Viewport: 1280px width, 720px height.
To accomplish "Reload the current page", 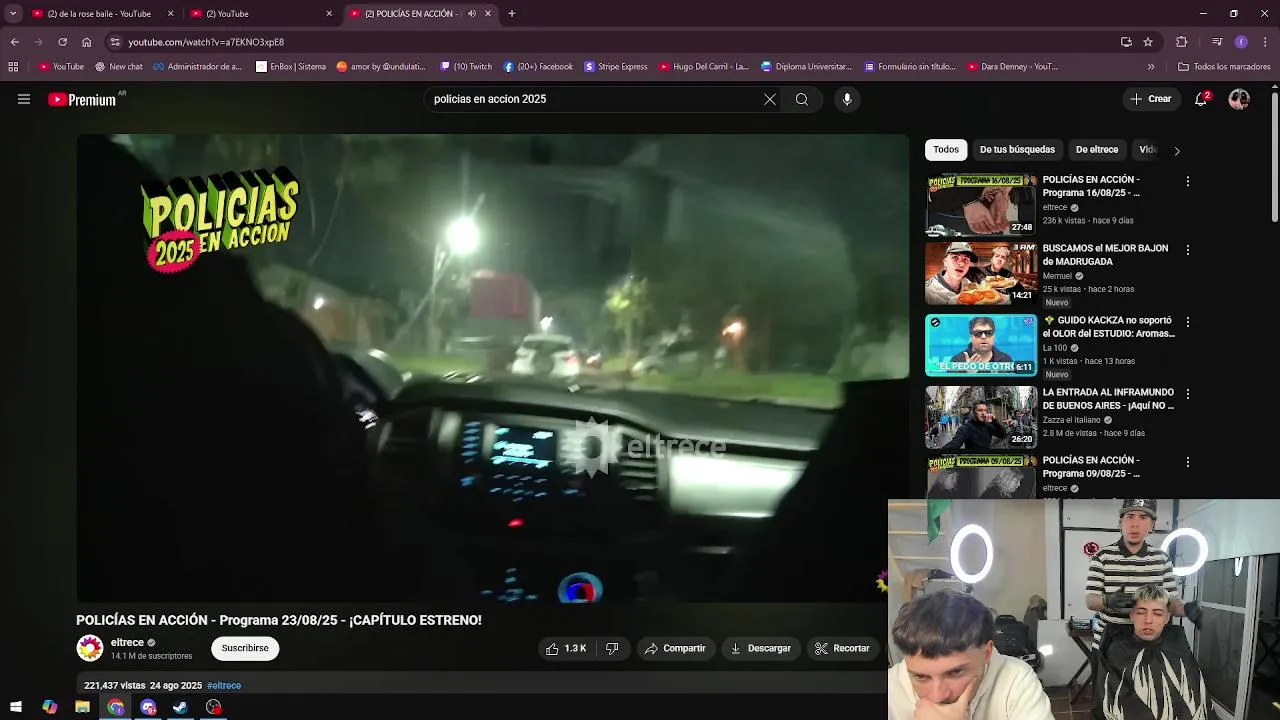I will (x=62, y=42).
